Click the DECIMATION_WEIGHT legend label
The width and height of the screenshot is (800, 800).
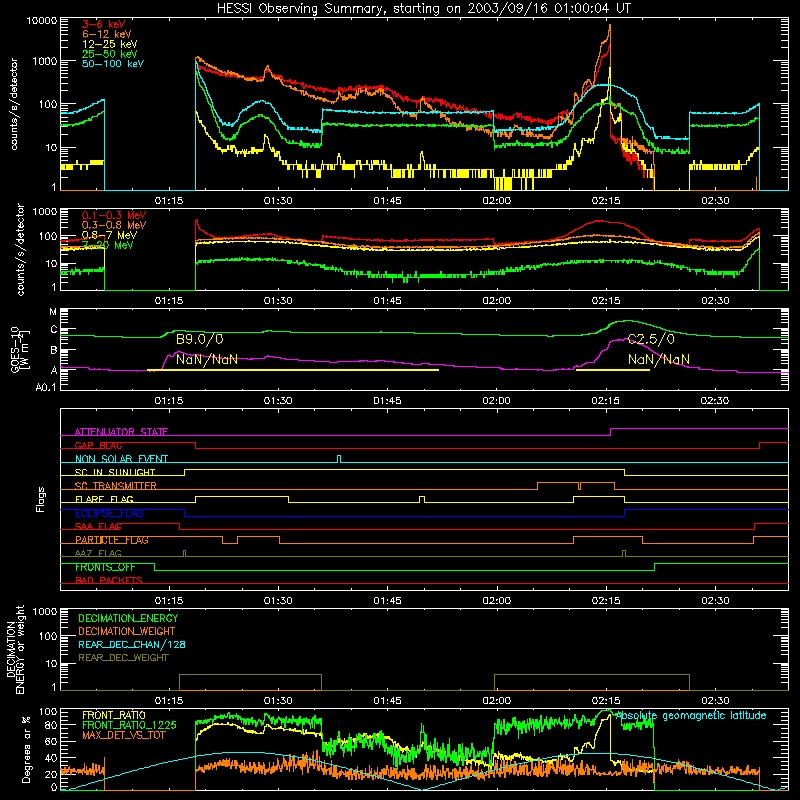coord(127,631)
